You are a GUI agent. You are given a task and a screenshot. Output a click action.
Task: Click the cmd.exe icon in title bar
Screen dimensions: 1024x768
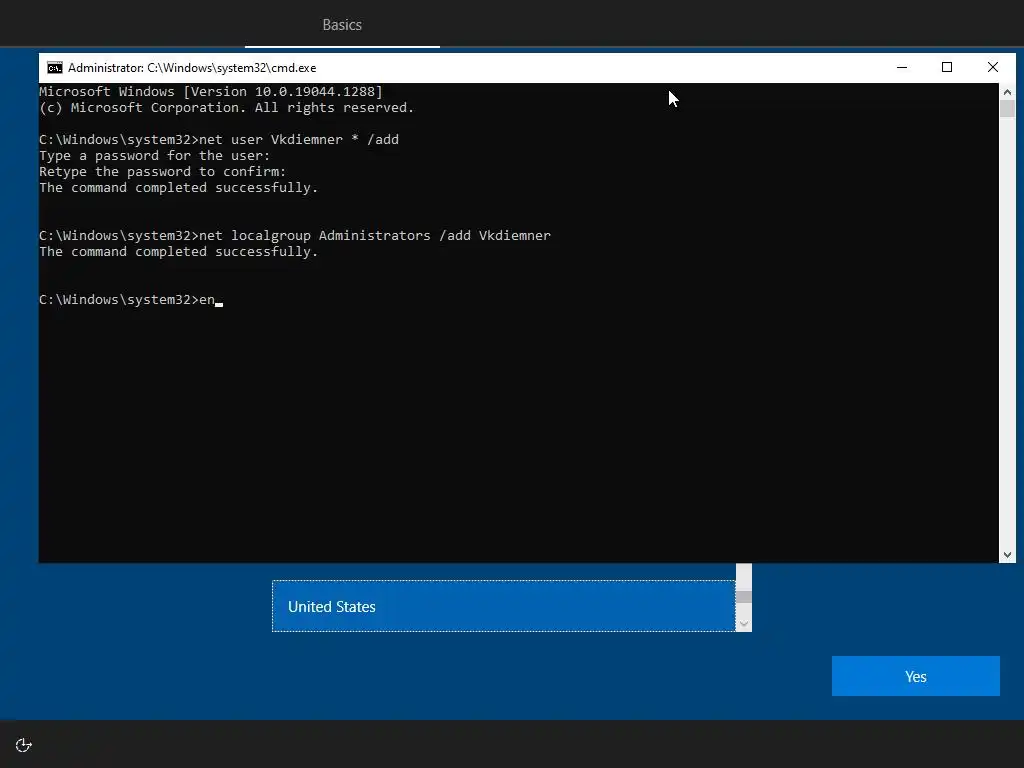coord(55,68)
